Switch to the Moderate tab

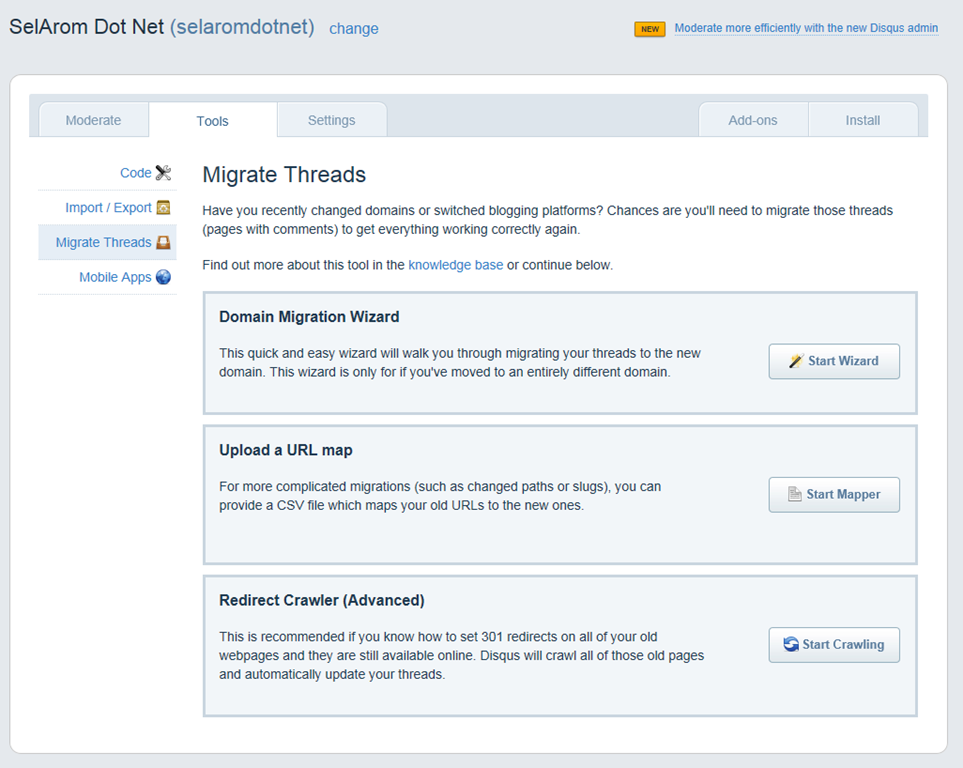pos(93,120)
